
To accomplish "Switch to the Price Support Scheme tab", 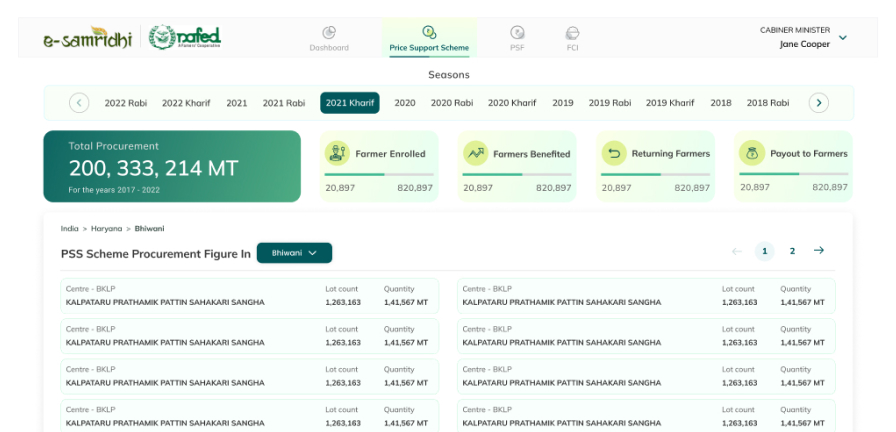I will tap(429, 38).
